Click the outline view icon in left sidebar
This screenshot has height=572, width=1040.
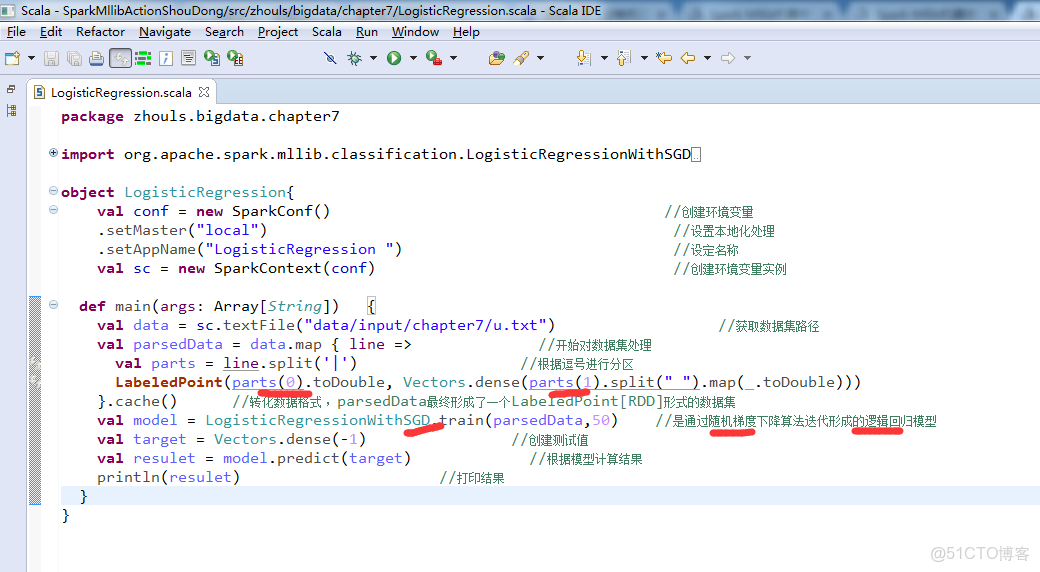click(11, 111)
